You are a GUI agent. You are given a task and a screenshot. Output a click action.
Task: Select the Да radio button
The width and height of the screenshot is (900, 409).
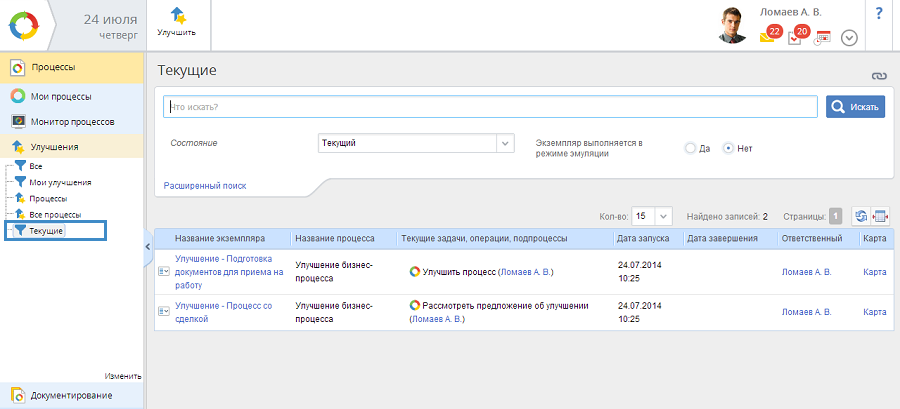(x=690, y=148)
